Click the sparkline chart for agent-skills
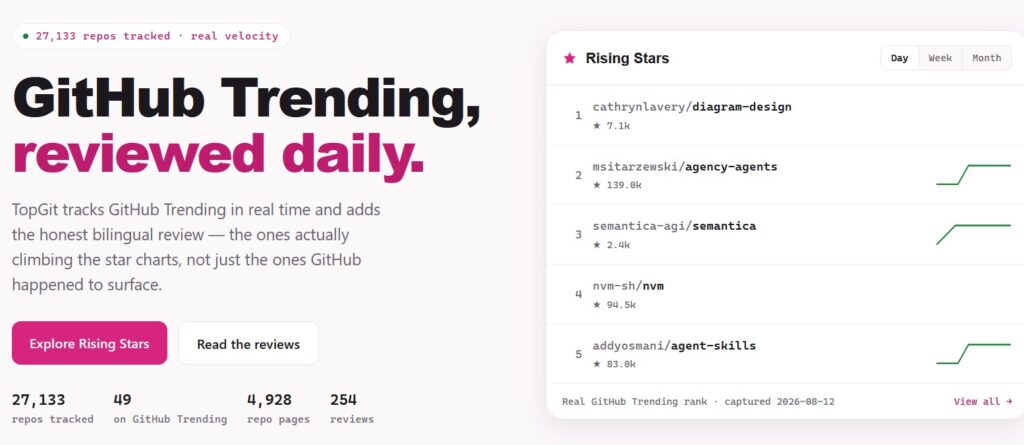Screen dimensions: 1024x445 (973, 354)
